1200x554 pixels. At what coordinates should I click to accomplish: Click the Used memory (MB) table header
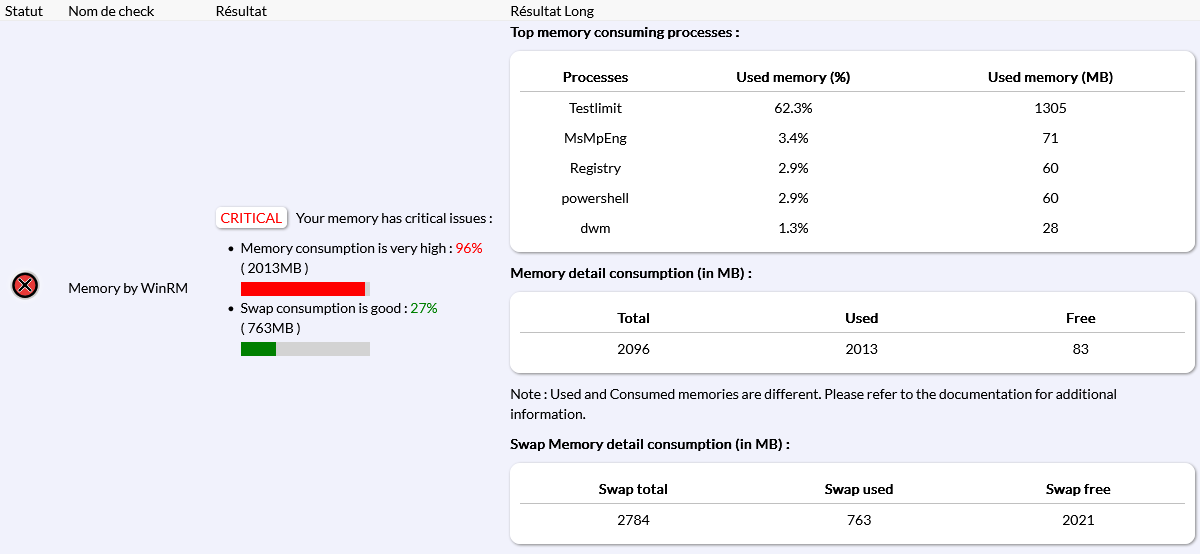1050,77
